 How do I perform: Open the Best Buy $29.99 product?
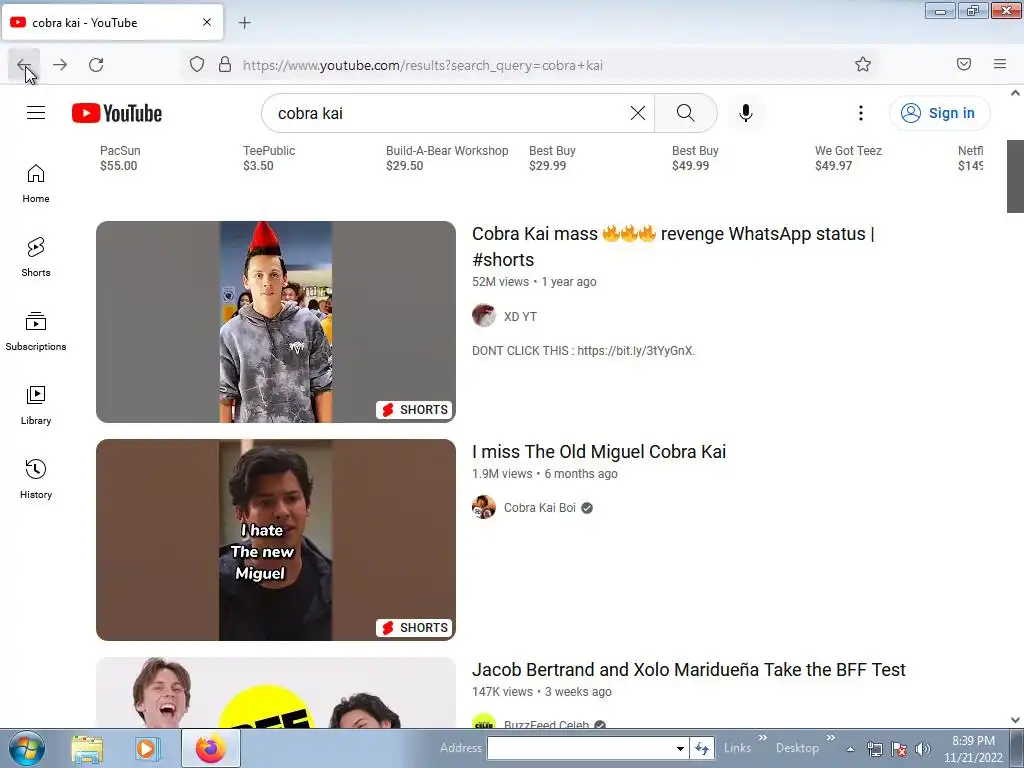(552, 158)
